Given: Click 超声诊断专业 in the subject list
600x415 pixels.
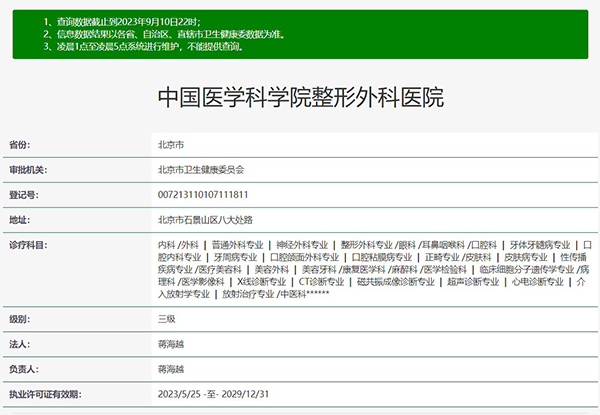Looking at the screenshot, I should click(x=473, y=282).
